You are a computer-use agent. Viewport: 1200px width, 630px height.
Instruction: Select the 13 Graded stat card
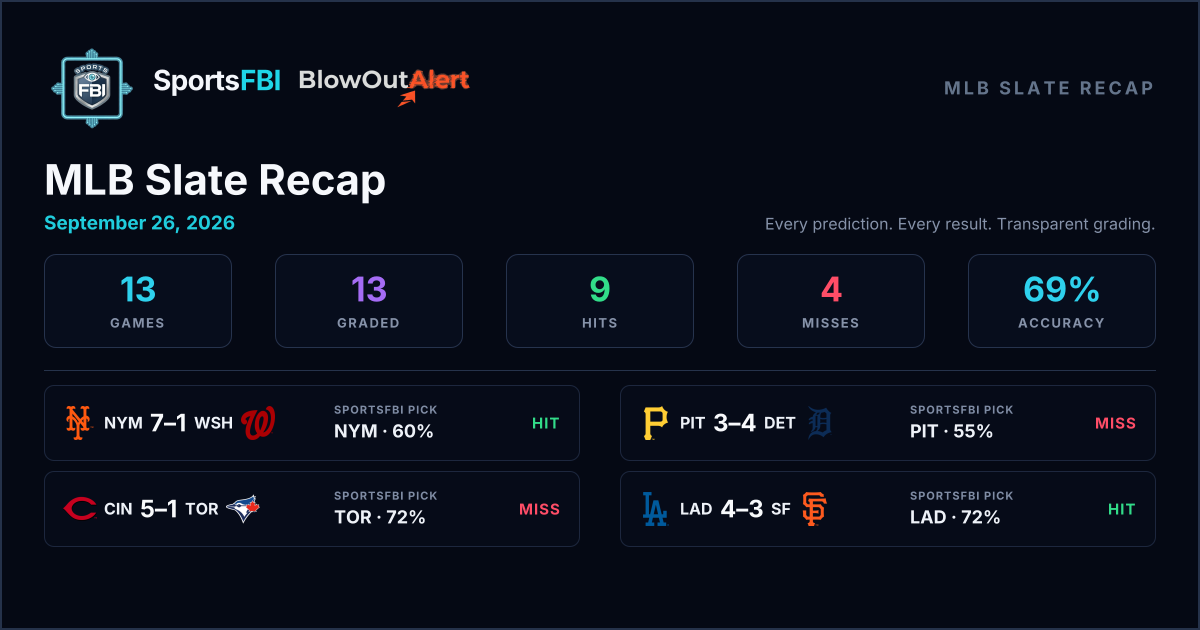click(369, 301)
